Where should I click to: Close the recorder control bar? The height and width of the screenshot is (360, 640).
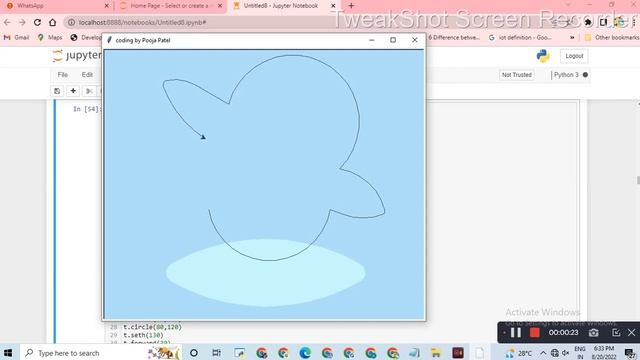point(631,333)
